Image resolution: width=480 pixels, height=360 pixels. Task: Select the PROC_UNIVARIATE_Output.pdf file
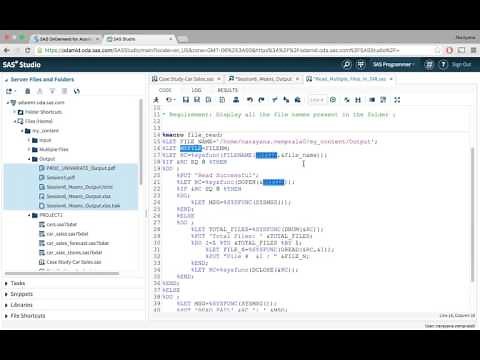click(81, 168)
